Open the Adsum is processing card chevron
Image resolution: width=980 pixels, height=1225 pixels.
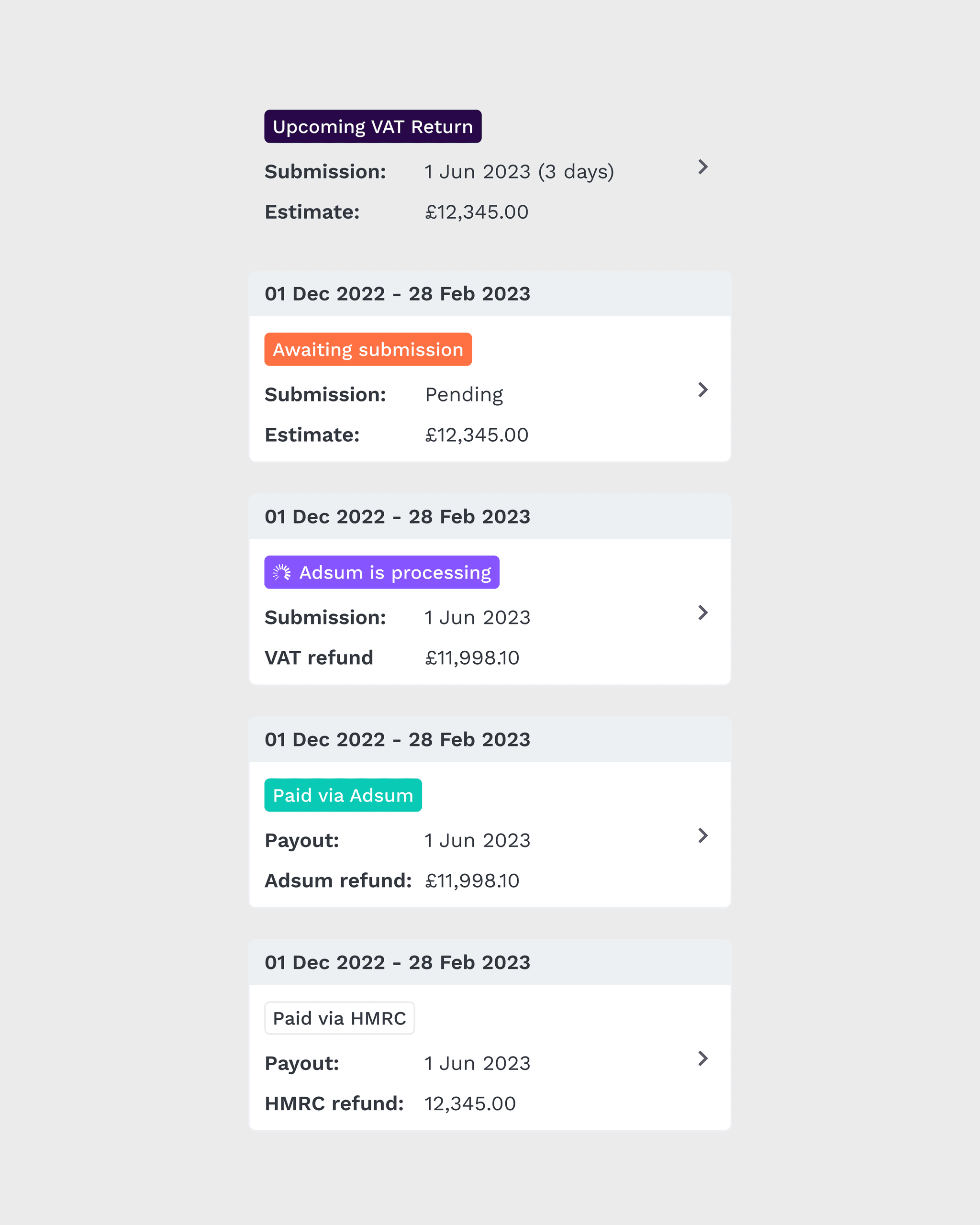point(703,612)
